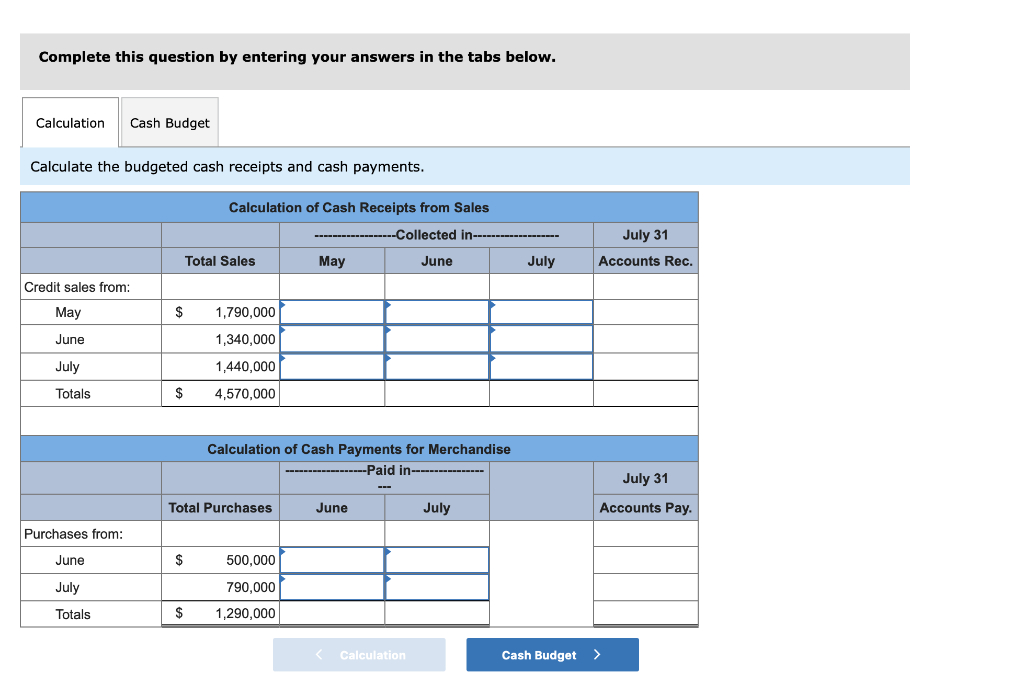Click the May Accounts Rec. cell
The image size is (1024, 684).
645,312
